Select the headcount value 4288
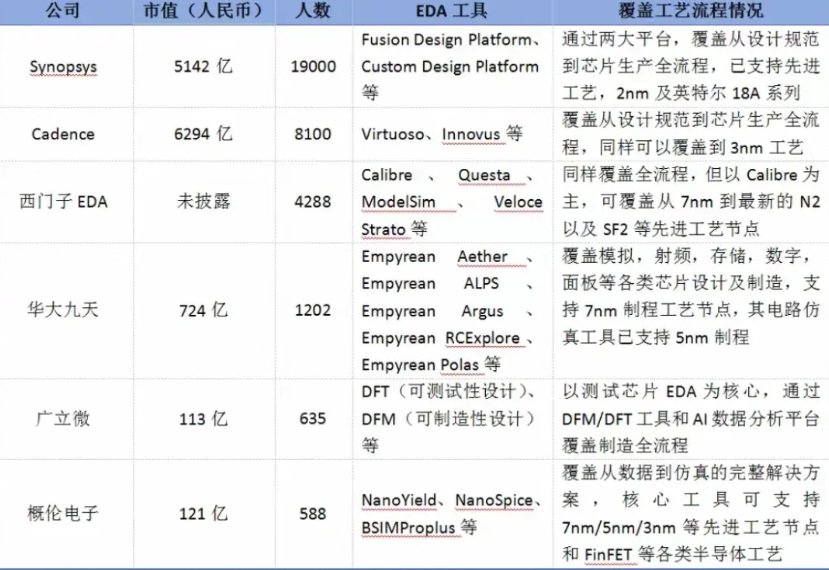The width and height of the screenshot is (829, 570). click(313, 201)
